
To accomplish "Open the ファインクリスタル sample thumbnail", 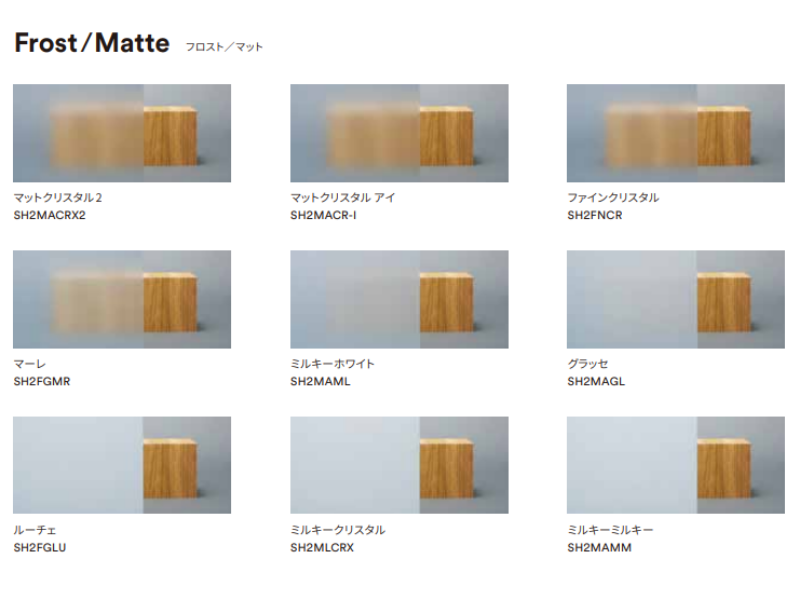I will tap(675, 133).
